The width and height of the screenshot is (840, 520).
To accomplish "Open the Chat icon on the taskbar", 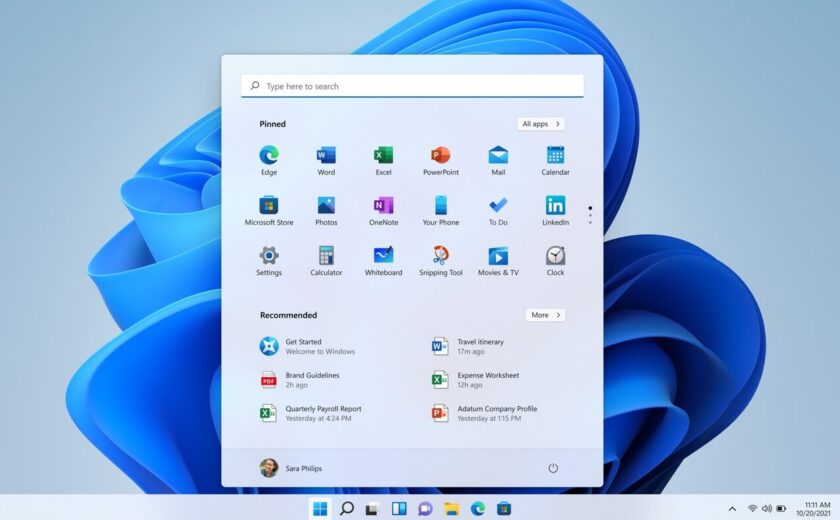I will tap(425, 508).
